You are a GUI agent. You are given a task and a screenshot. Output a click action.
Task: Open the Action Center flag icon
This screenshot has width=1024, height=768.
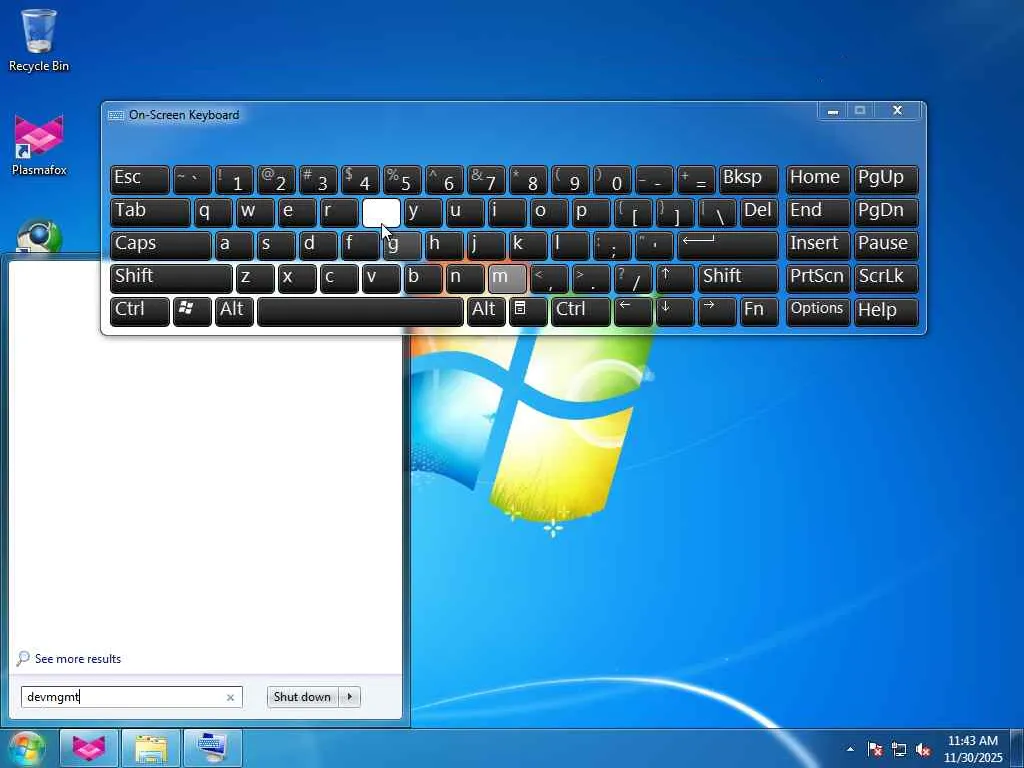click(875, 749)
